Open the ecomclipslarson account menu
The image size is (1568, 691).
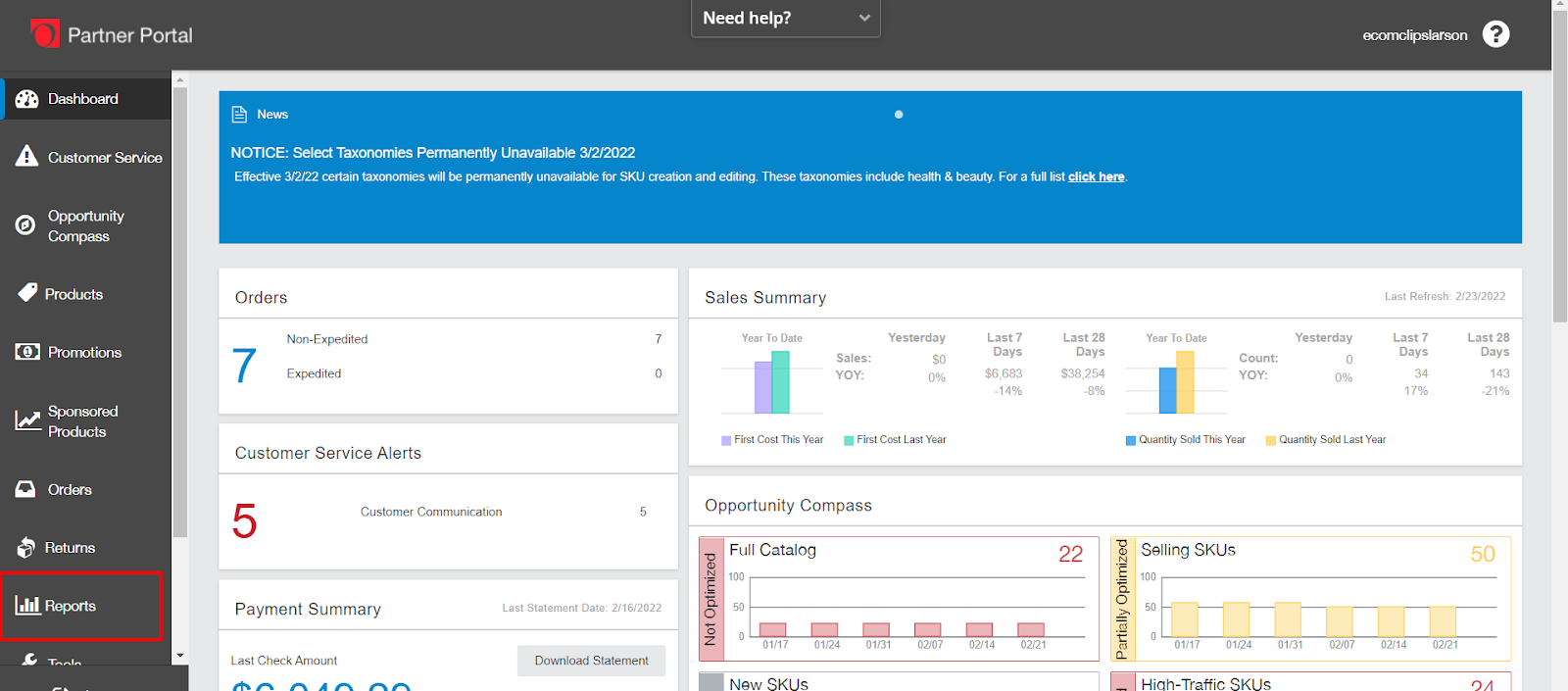1414,35
